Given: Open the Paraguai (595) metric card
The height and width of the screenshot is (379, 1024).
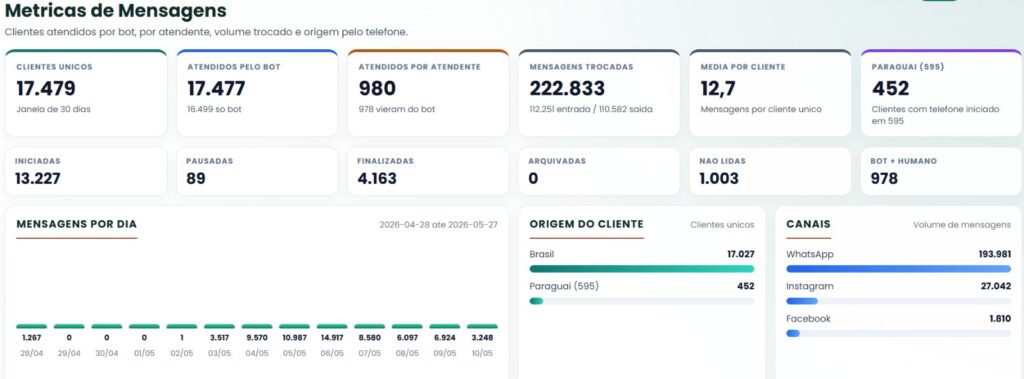Looking at the screenshot, I should (941, 93).
